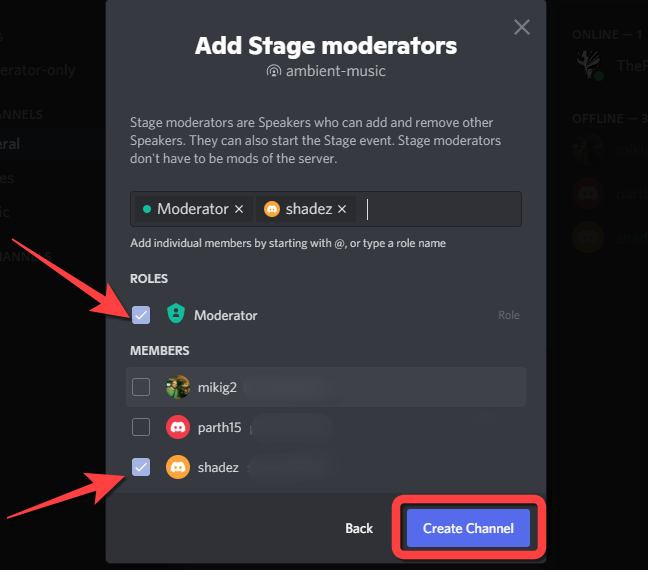Click the ONLINE member avatar in sidebar

coord(588,65)
